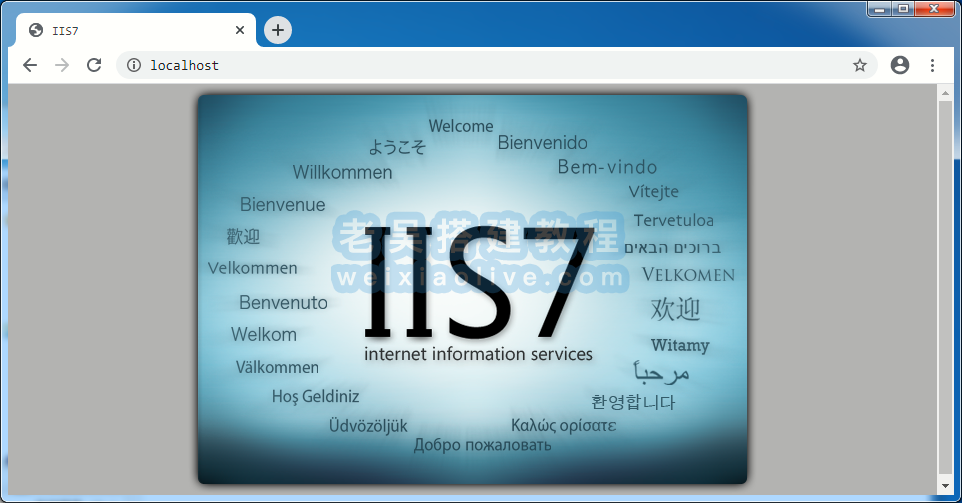
Task: Go back using the back arrow
Action: 30,65
